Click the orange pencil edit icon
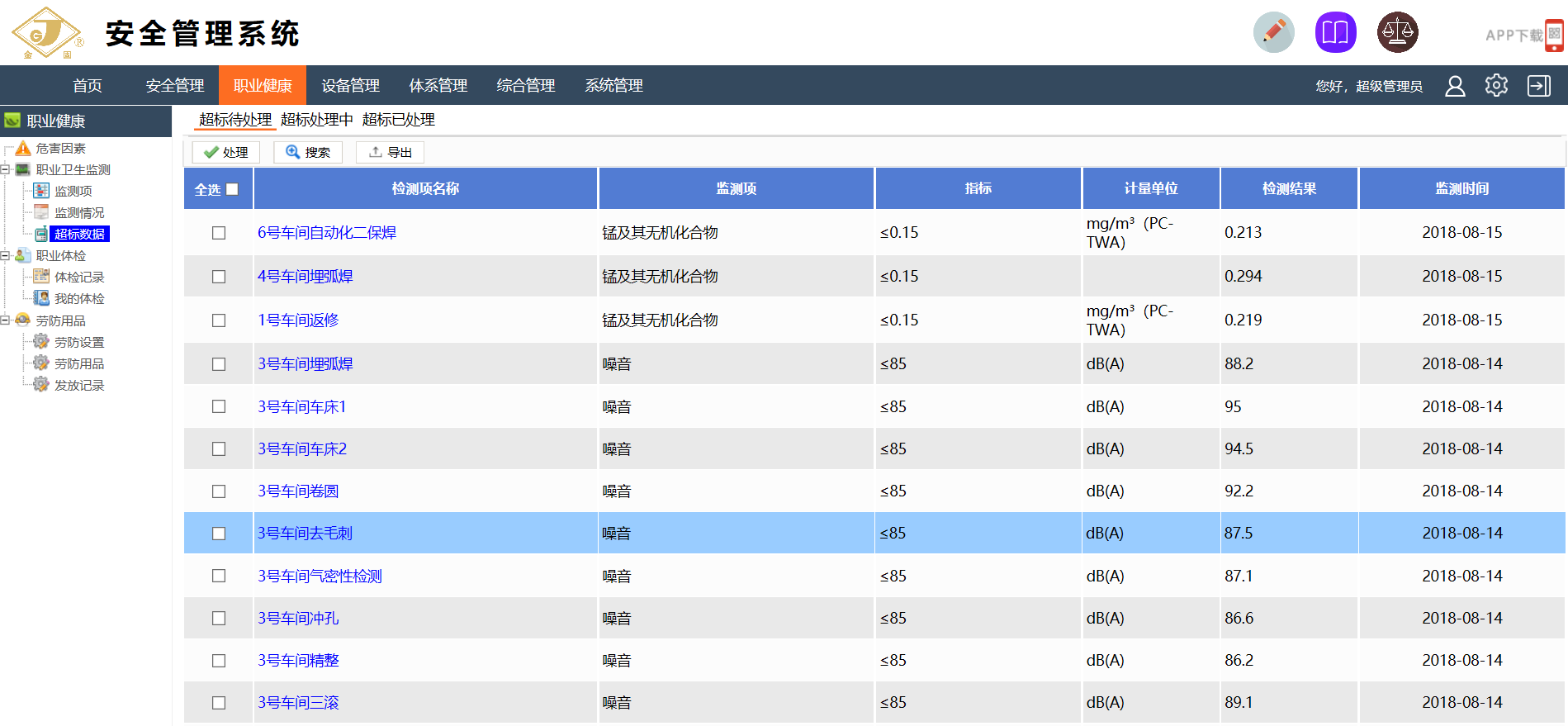 point(1273,33)
